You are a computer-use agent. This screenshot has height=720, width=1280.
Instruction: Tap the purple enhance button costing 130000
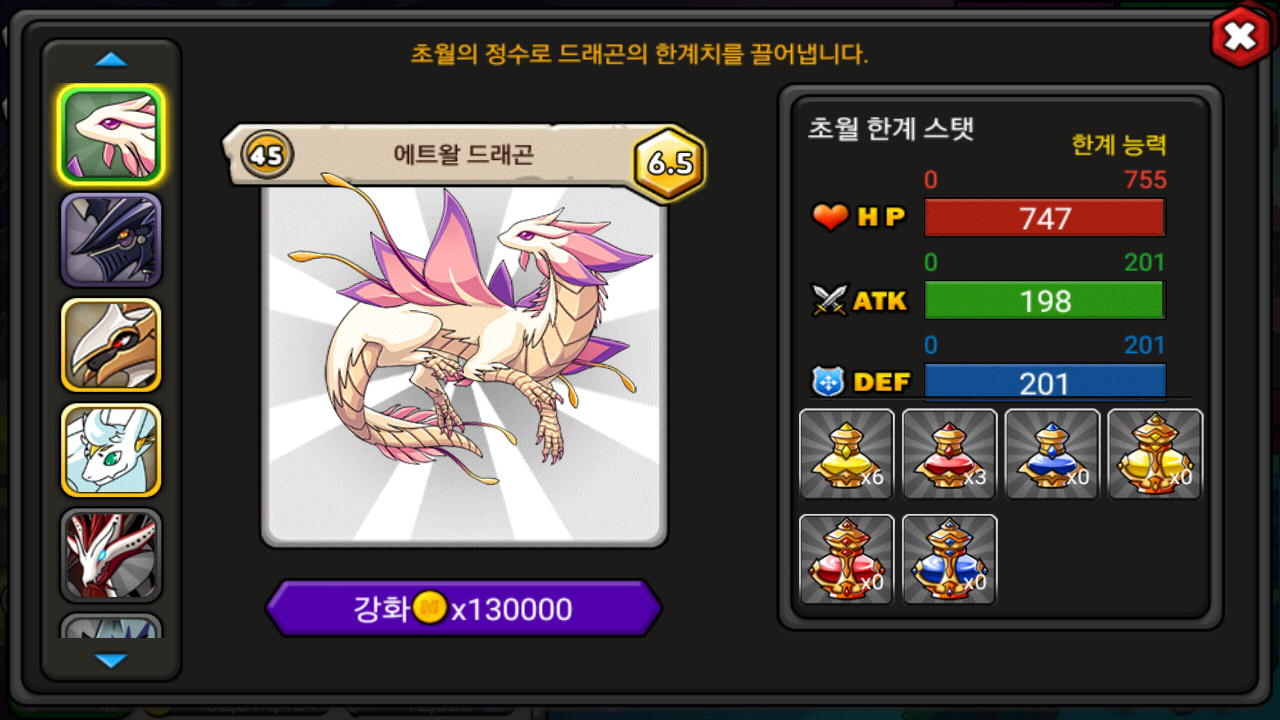coord(464,608)
